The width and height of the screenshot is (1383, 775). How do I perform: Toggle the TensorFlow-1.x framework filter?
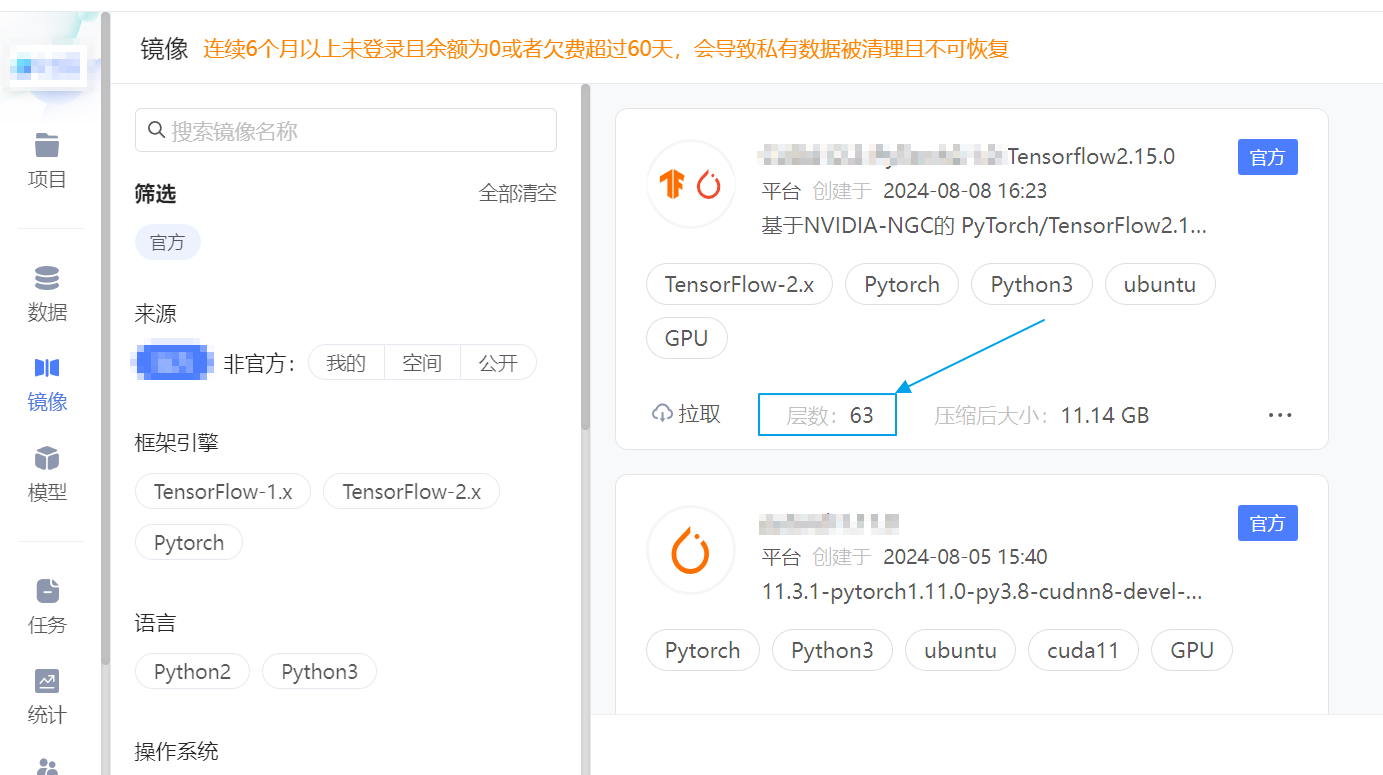coord(223,492)
